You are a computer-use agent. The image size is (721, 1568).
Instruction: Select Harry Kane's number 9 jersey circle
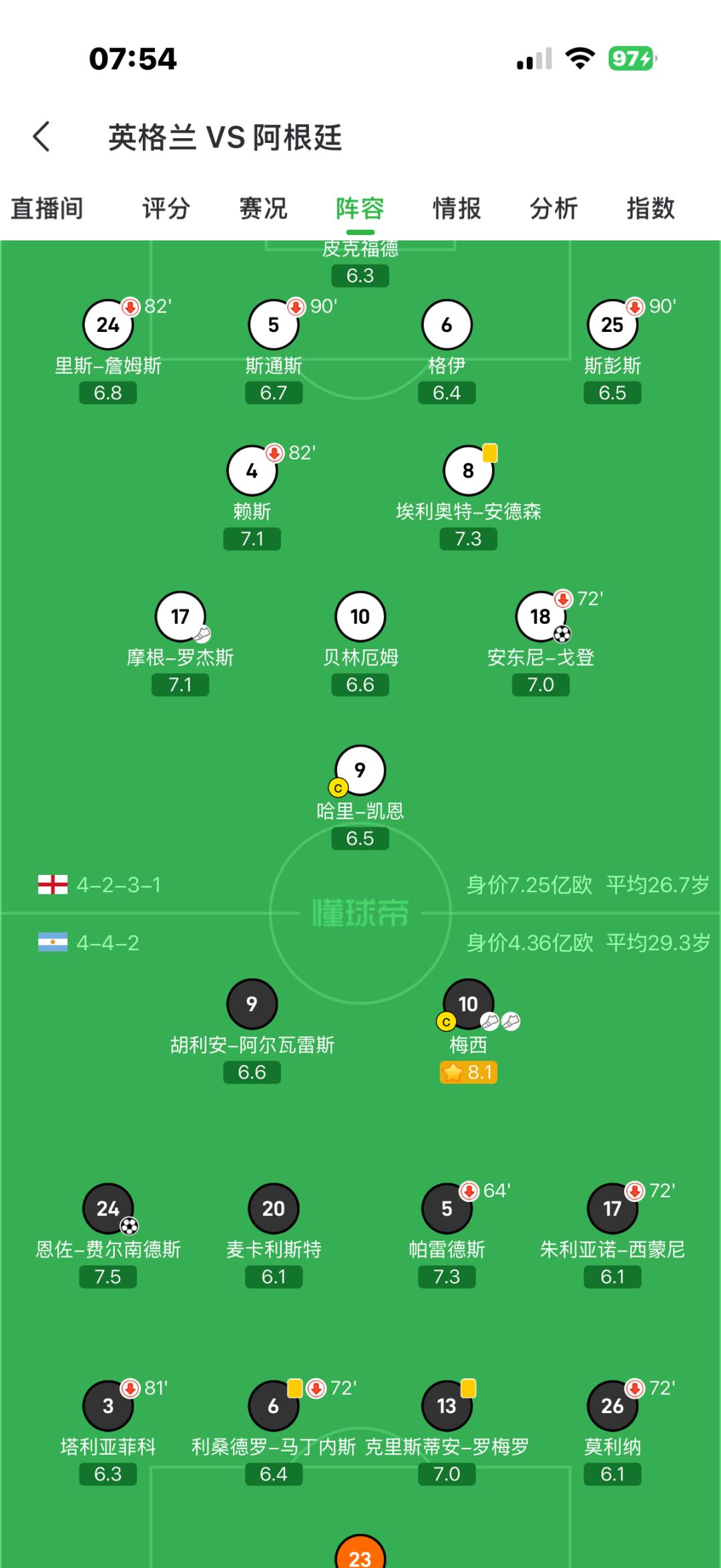pos(360,770)
